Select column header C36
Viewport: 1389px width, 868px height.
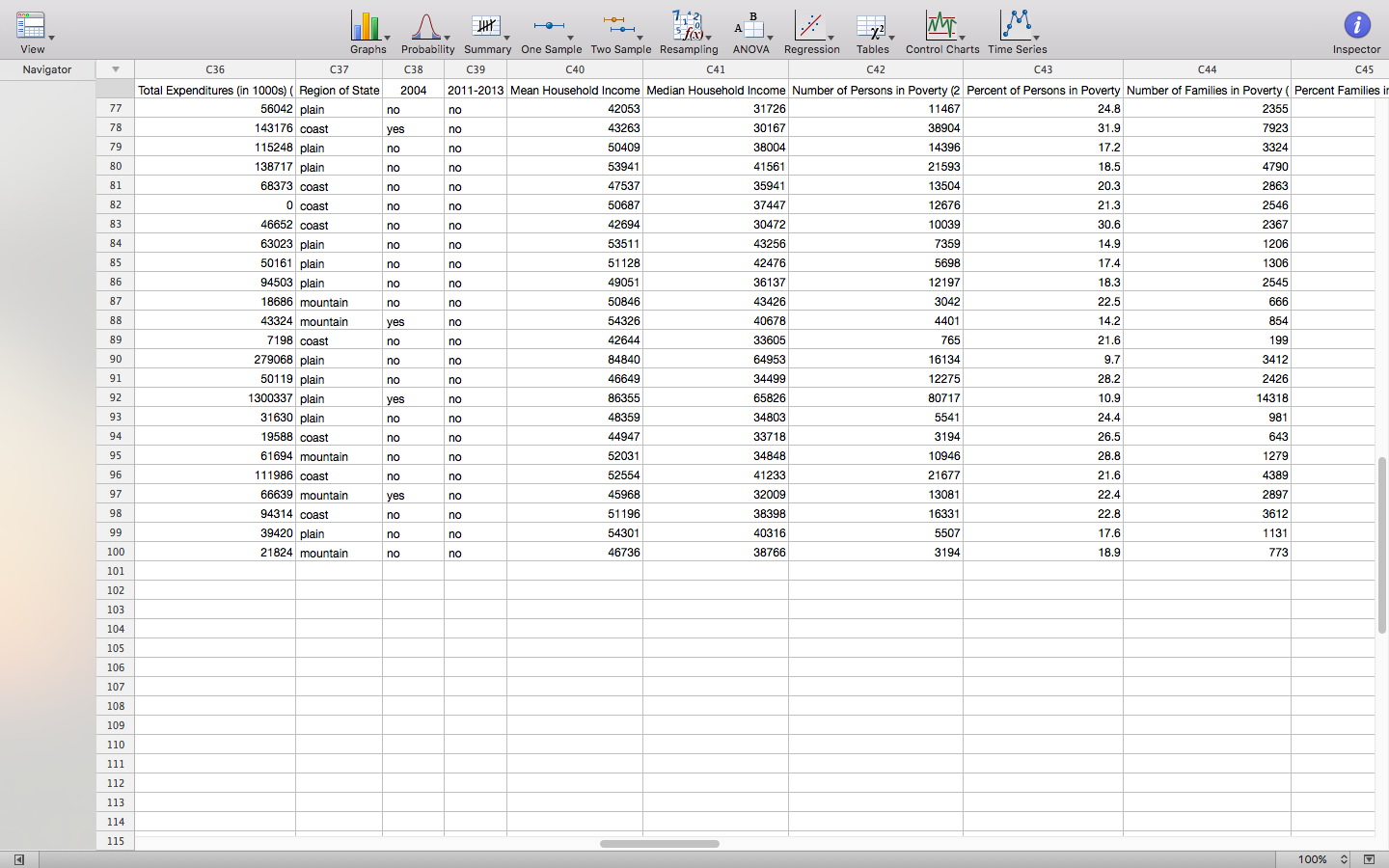pos(215,69)
